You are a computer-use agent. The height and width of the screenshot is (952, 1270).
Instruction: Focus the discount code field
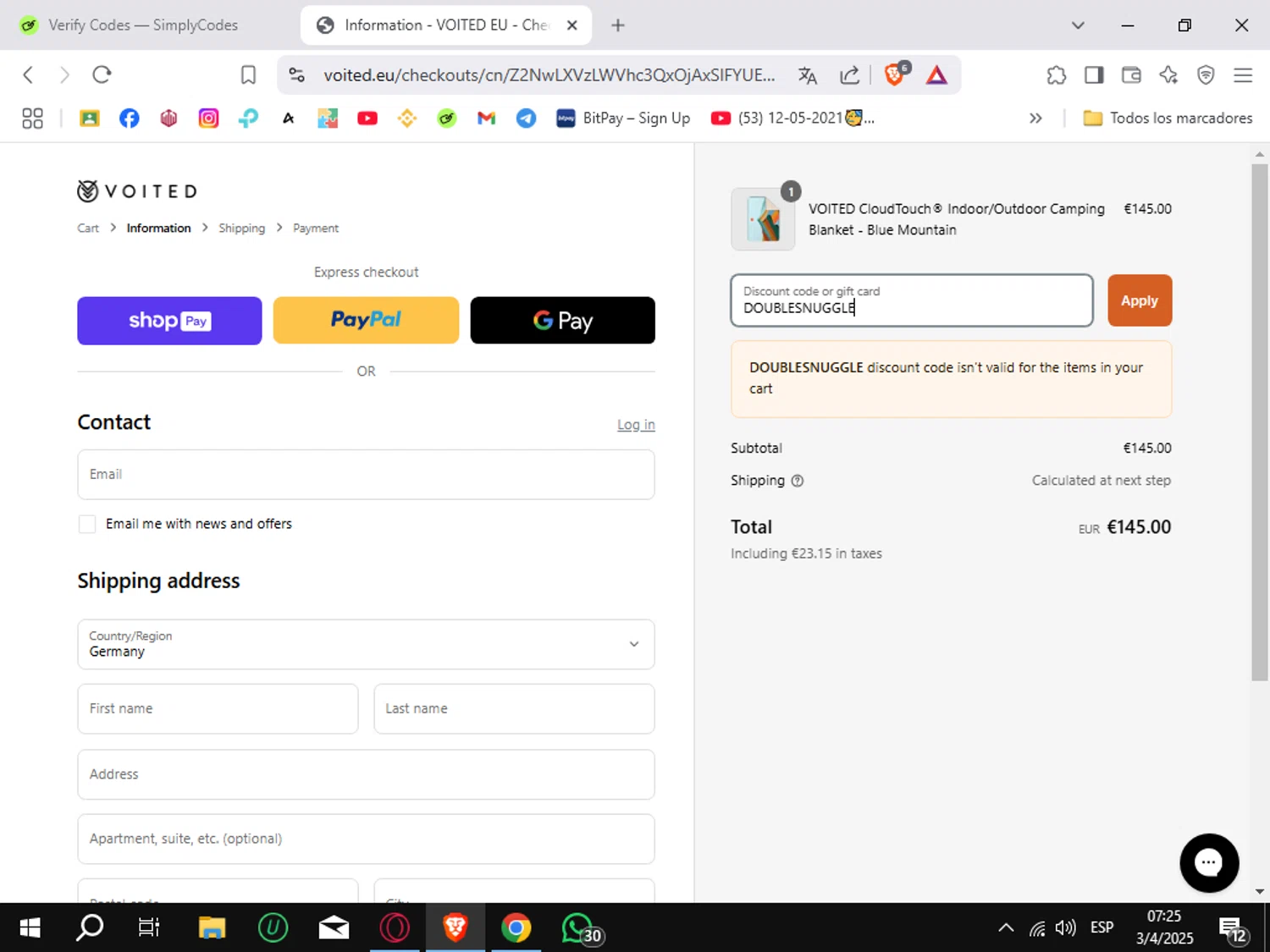(x=912, y=300)
